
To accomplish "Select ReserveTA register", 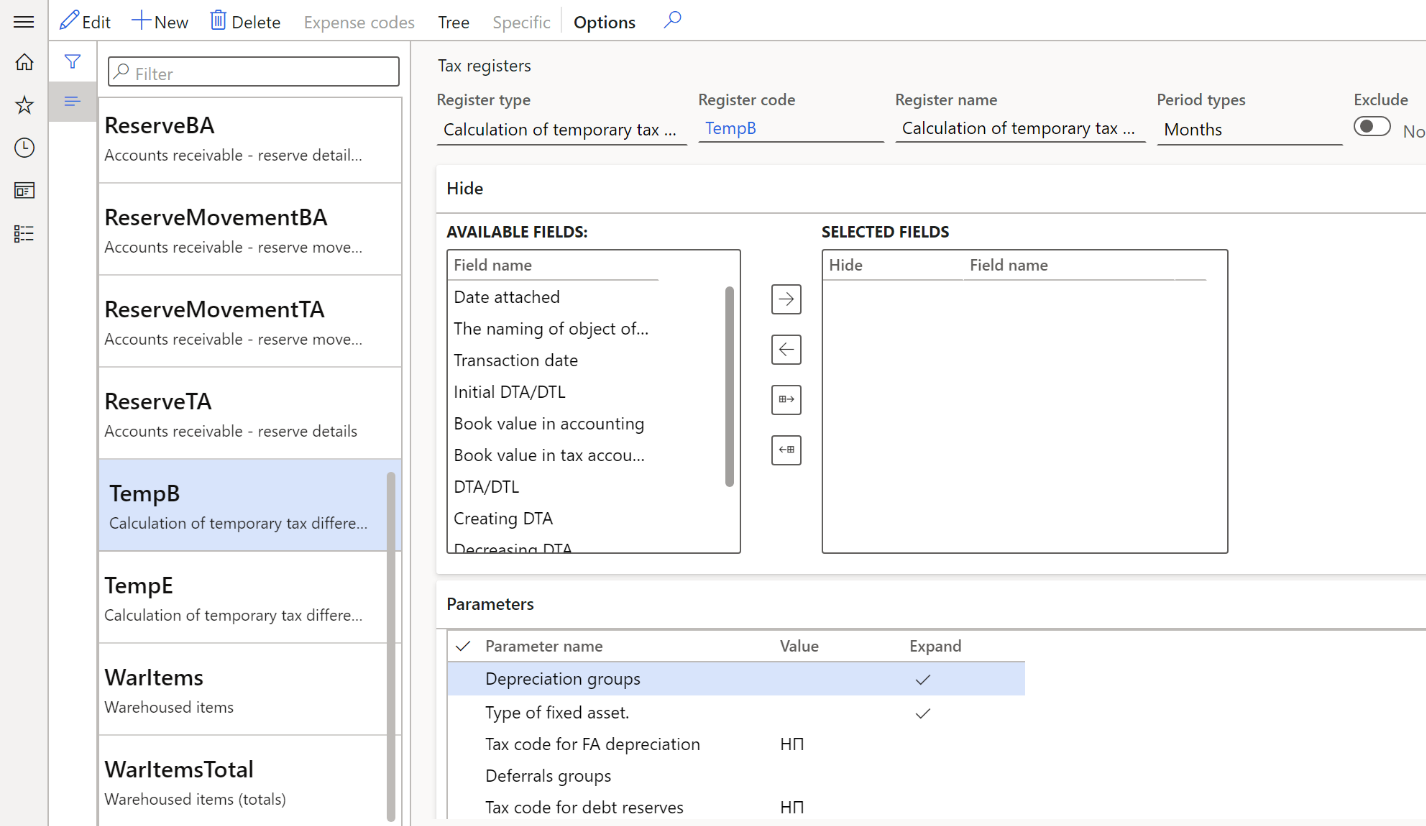I will click(x=250, y=413).
